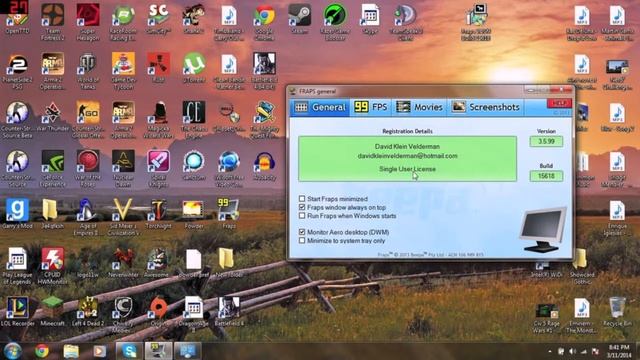Open the Neverwinter desktop shortcut

(123, 262)
